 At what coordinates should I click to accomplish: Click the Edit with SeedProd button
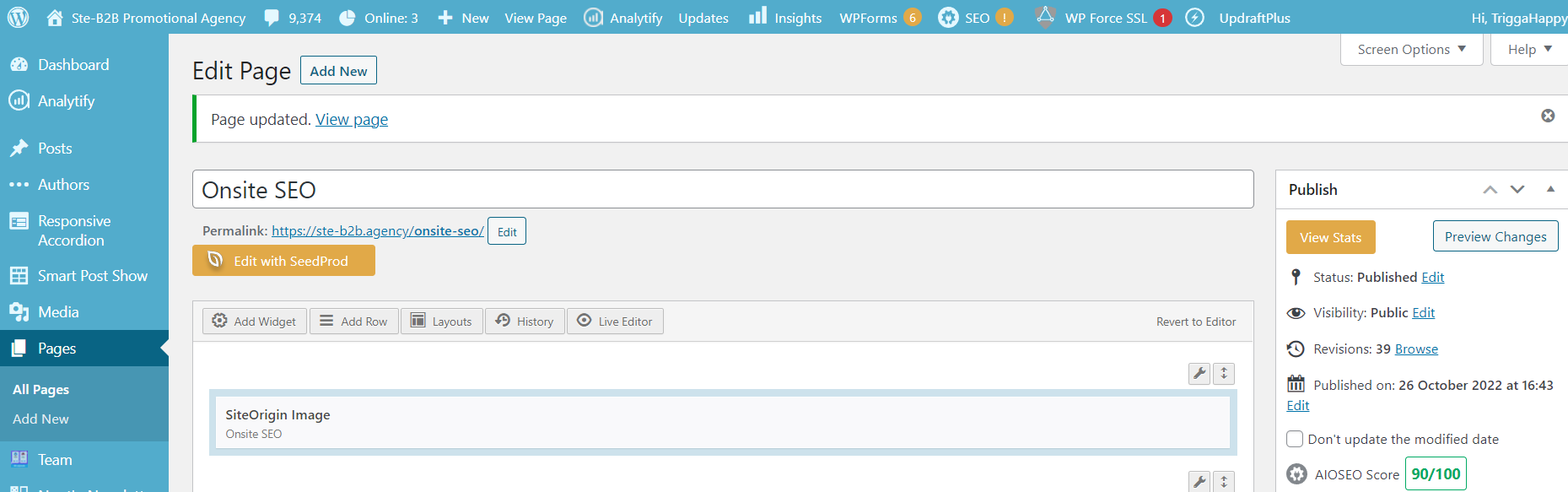283,261
